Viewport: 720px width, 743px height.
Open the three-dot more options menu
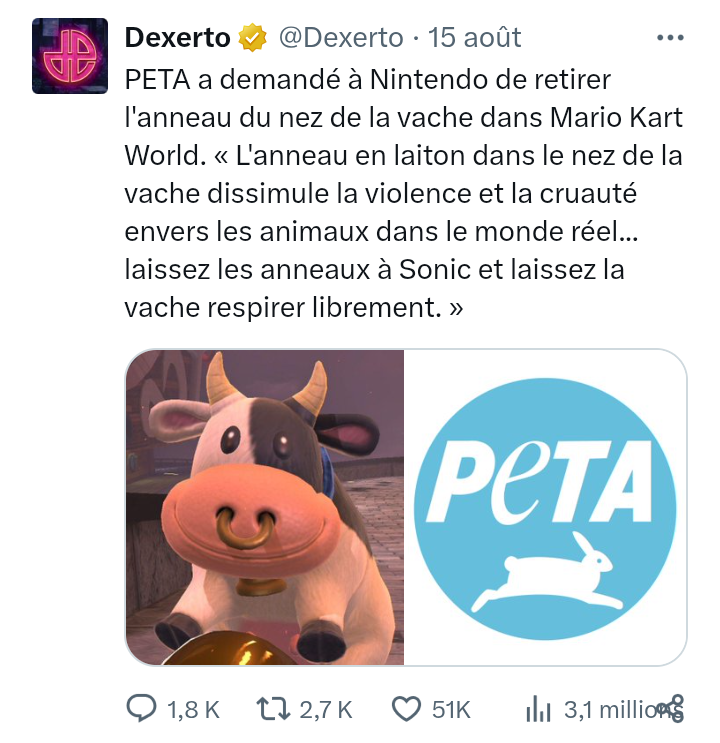click(x=670, y=37)
